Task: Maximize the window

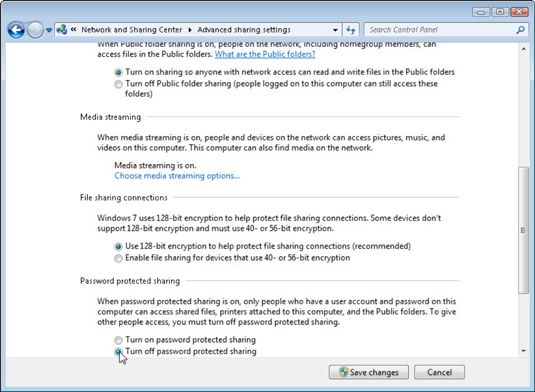Action: tap(500, 12)
